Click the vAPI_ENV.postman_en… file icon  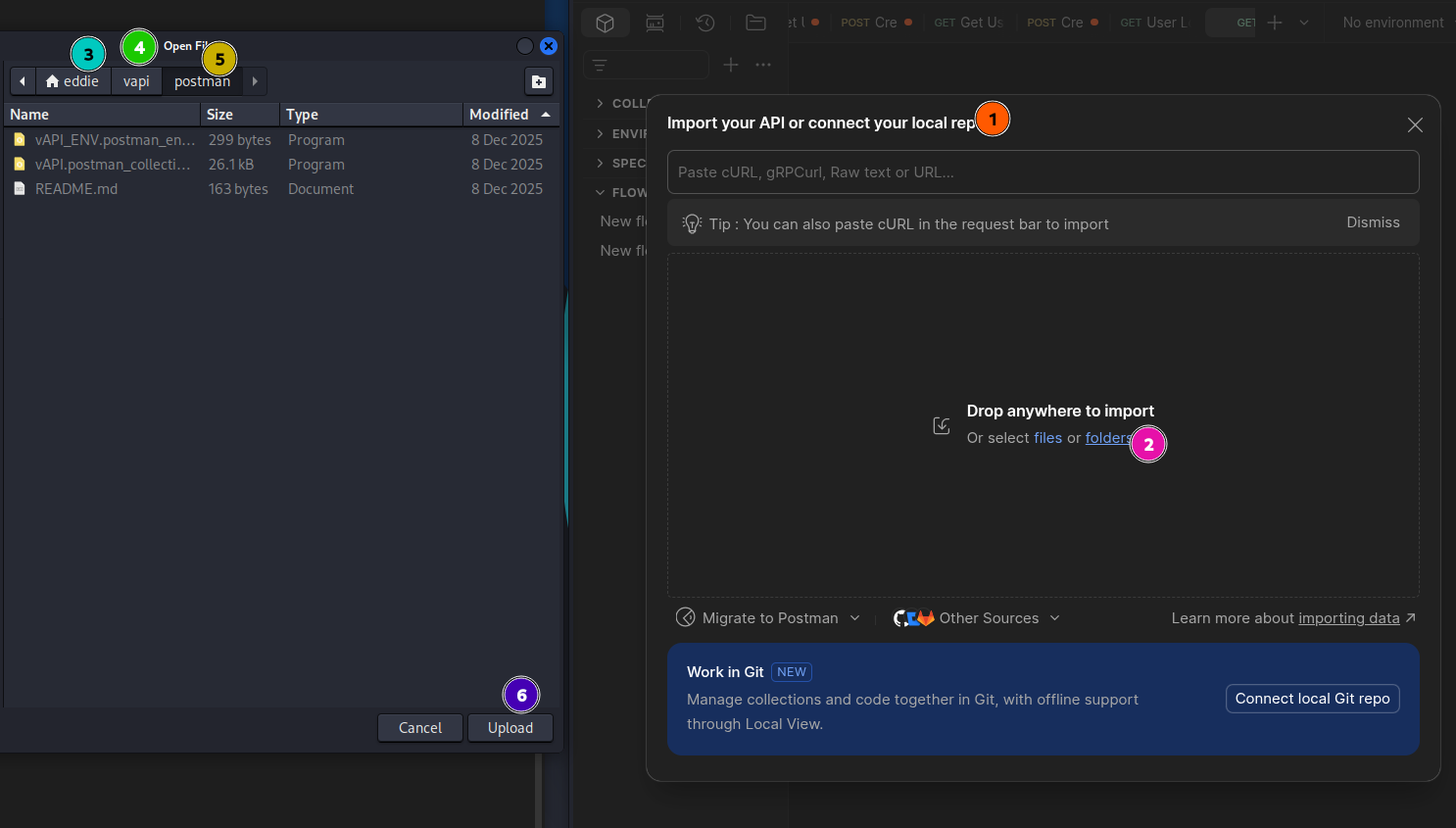pos(20,140)
